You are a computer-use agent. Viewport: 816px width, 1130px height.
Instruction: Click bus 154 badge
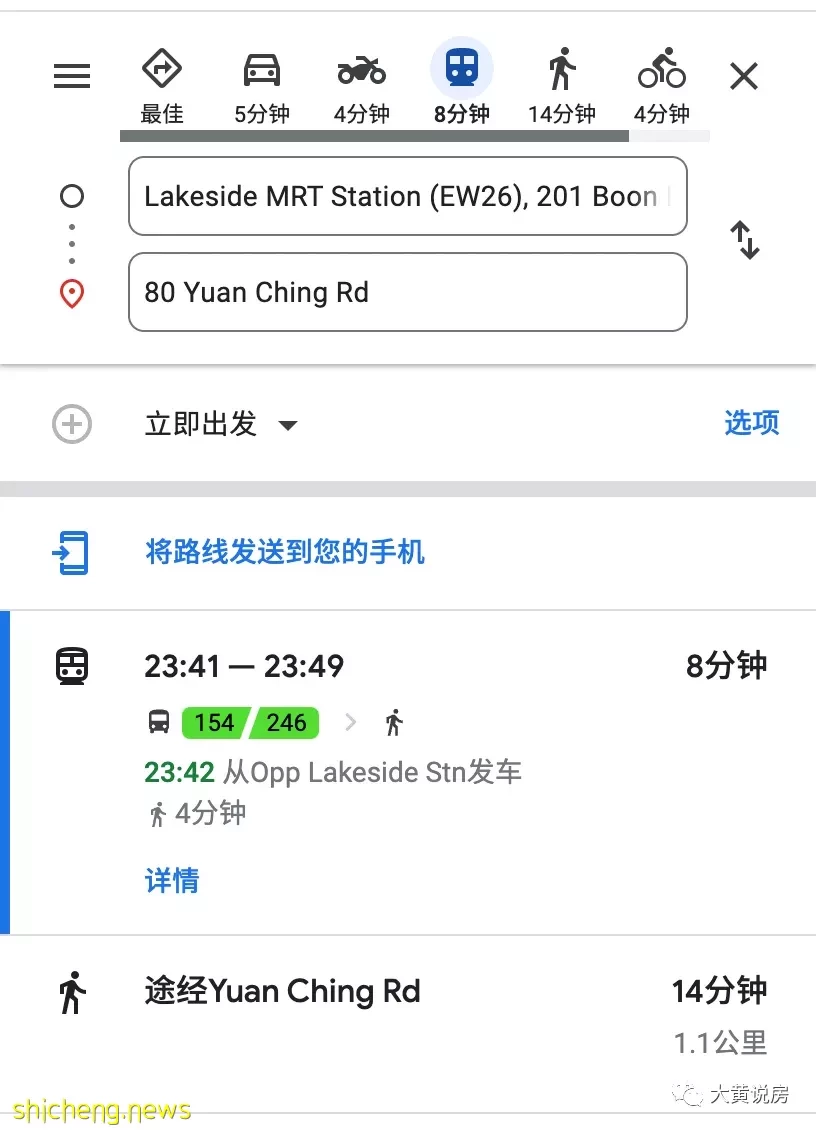[214, 722]
